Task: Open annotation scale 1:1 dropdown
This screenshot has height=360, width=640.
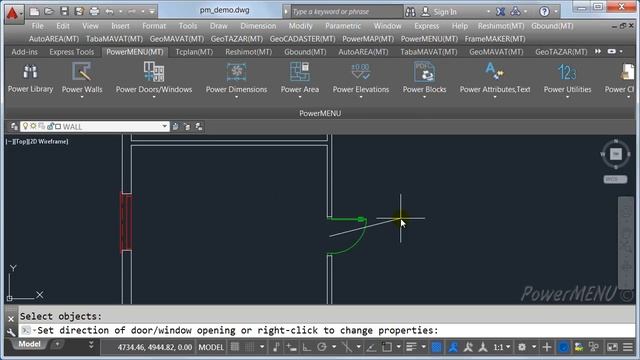Action: click(502, 347)
